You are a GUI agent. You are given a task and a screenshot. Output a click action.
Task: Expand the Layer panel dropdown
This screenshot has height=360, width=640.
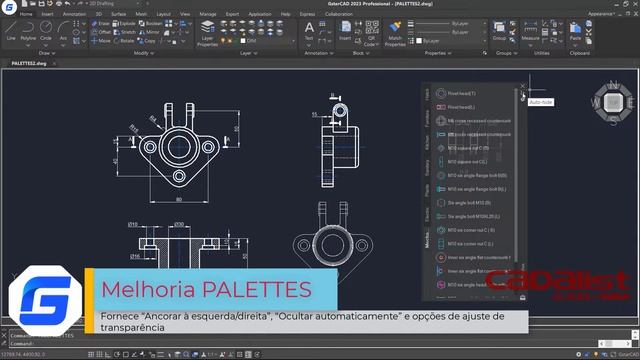tap(249, 53)
